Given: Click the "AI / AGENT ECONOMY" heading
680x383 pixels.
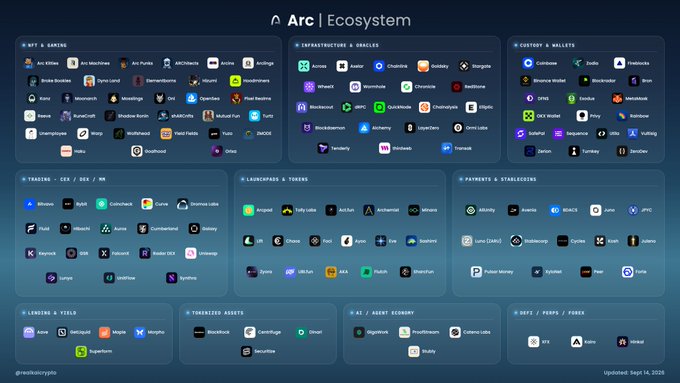Looking at the screenshot, I should pyautogui.click(x=385, y=313).
